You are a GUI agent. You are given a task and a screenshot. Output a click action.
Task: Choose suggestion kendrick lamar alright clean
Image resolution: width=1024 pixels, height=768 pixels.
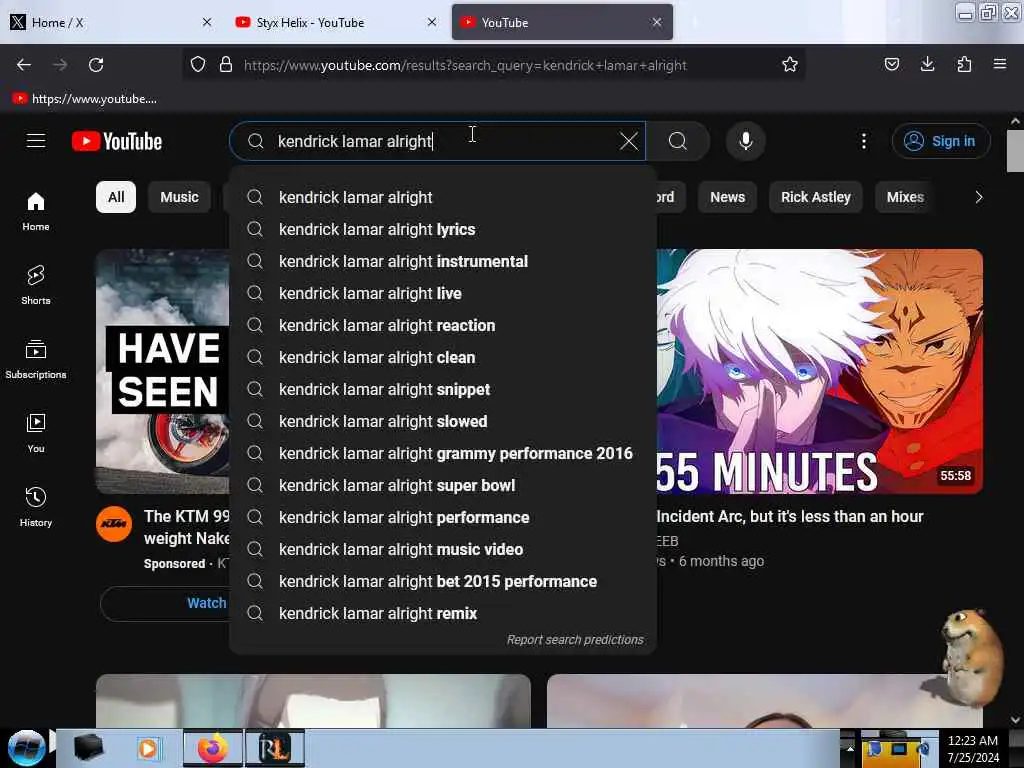(x=443, y=357)
